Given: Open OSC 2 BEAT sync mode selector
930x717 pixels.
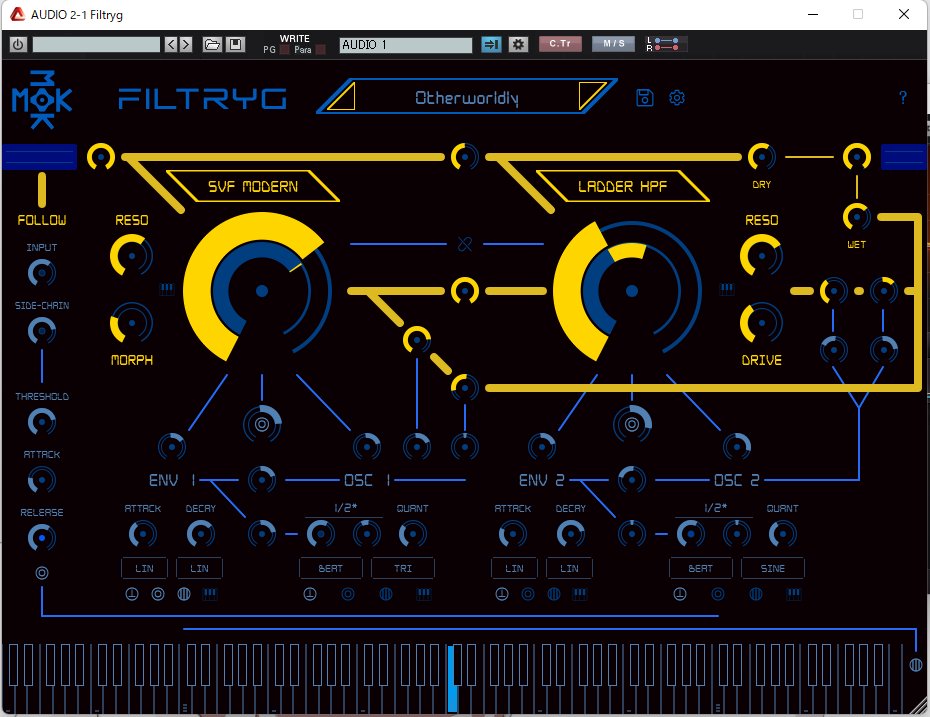Looking at the screenshot, I should point(700,568).
